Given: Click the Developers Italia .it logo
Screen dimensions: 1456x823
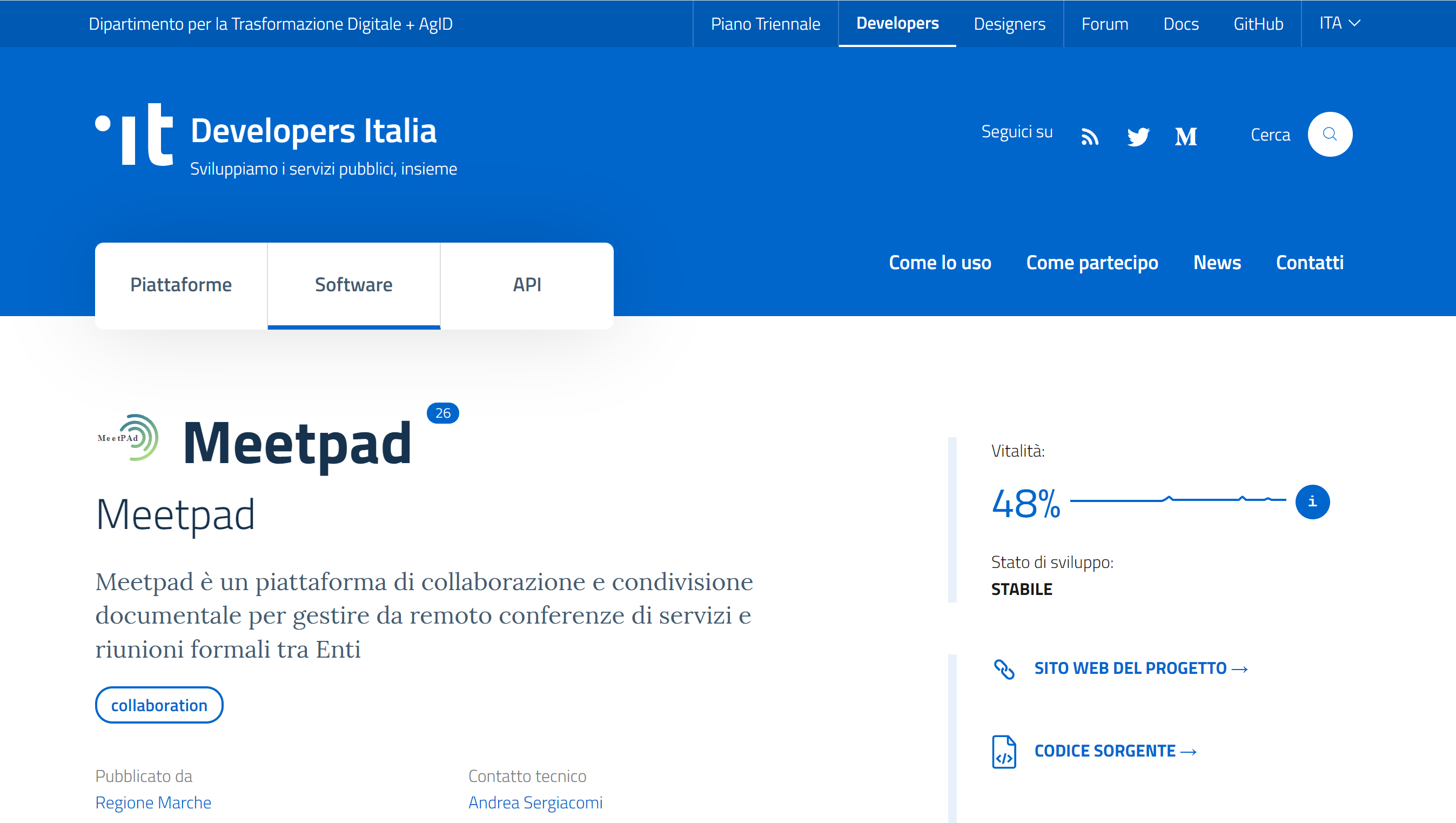Looking at the screenshot, I should (134, 134).
